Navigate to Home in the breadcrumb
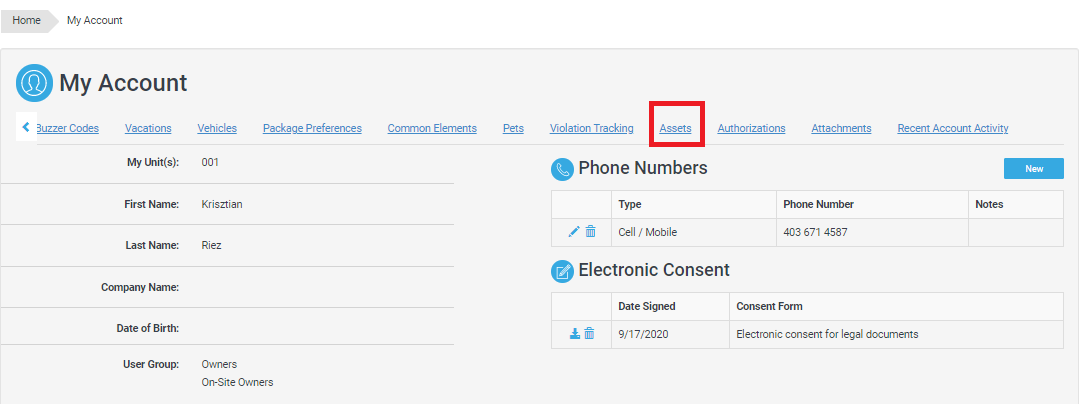 click(x=26, y=20)
